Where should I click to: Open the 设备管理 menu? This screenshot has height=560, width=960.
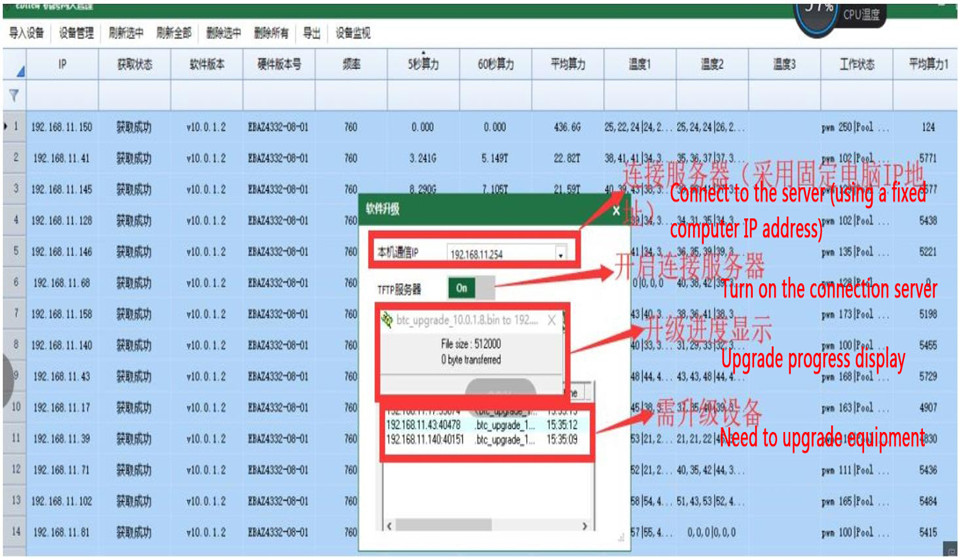pyautogui.click(x=76, y=33)
